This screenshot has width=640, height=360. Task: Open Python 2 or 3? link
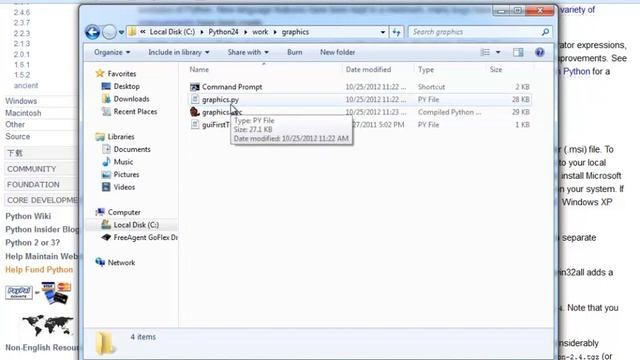pyautogui.click(x=32, y=242)
